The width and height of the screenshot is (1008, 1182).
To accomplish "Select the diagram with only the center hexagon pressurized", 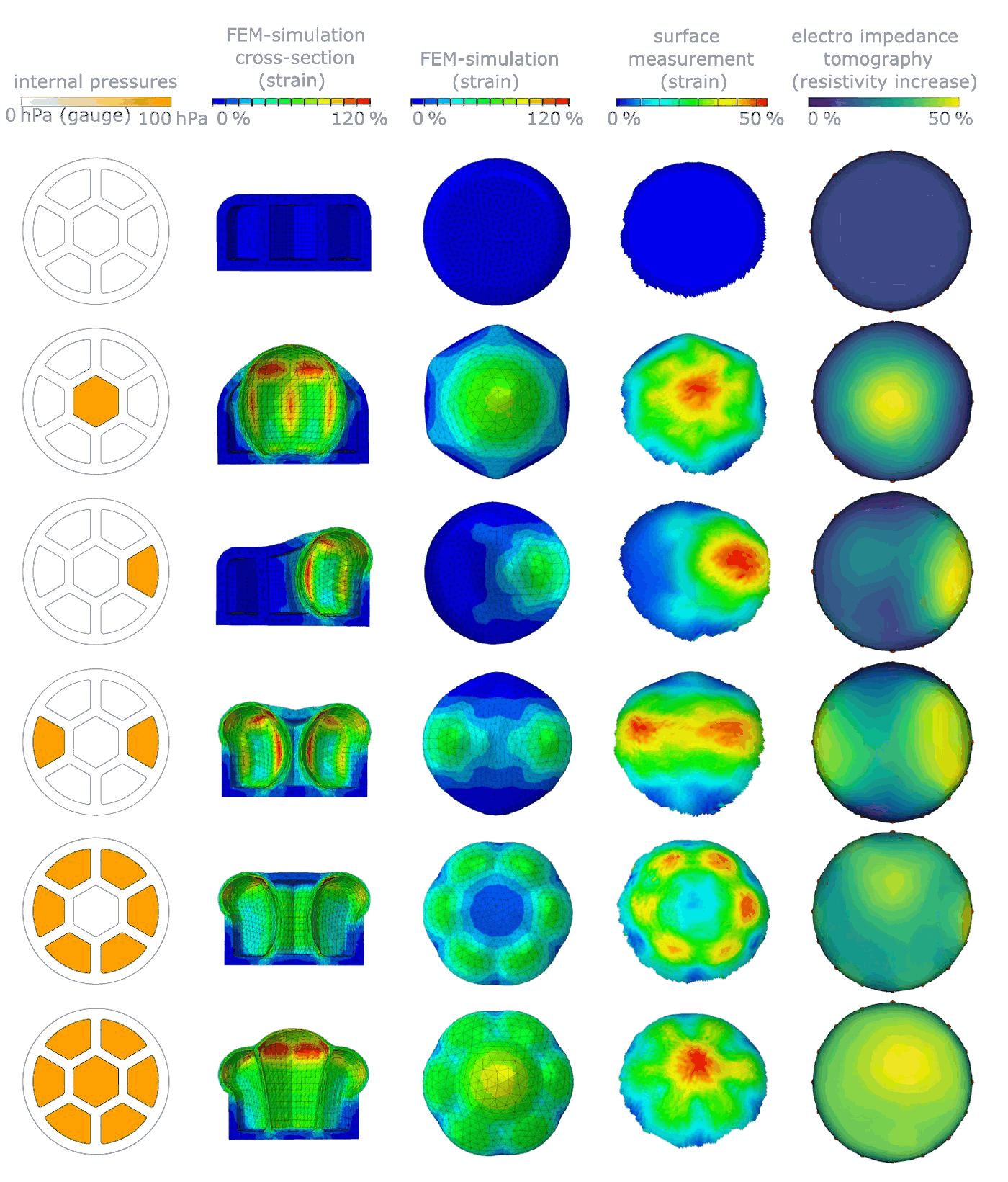I will (x=96, y=401).
